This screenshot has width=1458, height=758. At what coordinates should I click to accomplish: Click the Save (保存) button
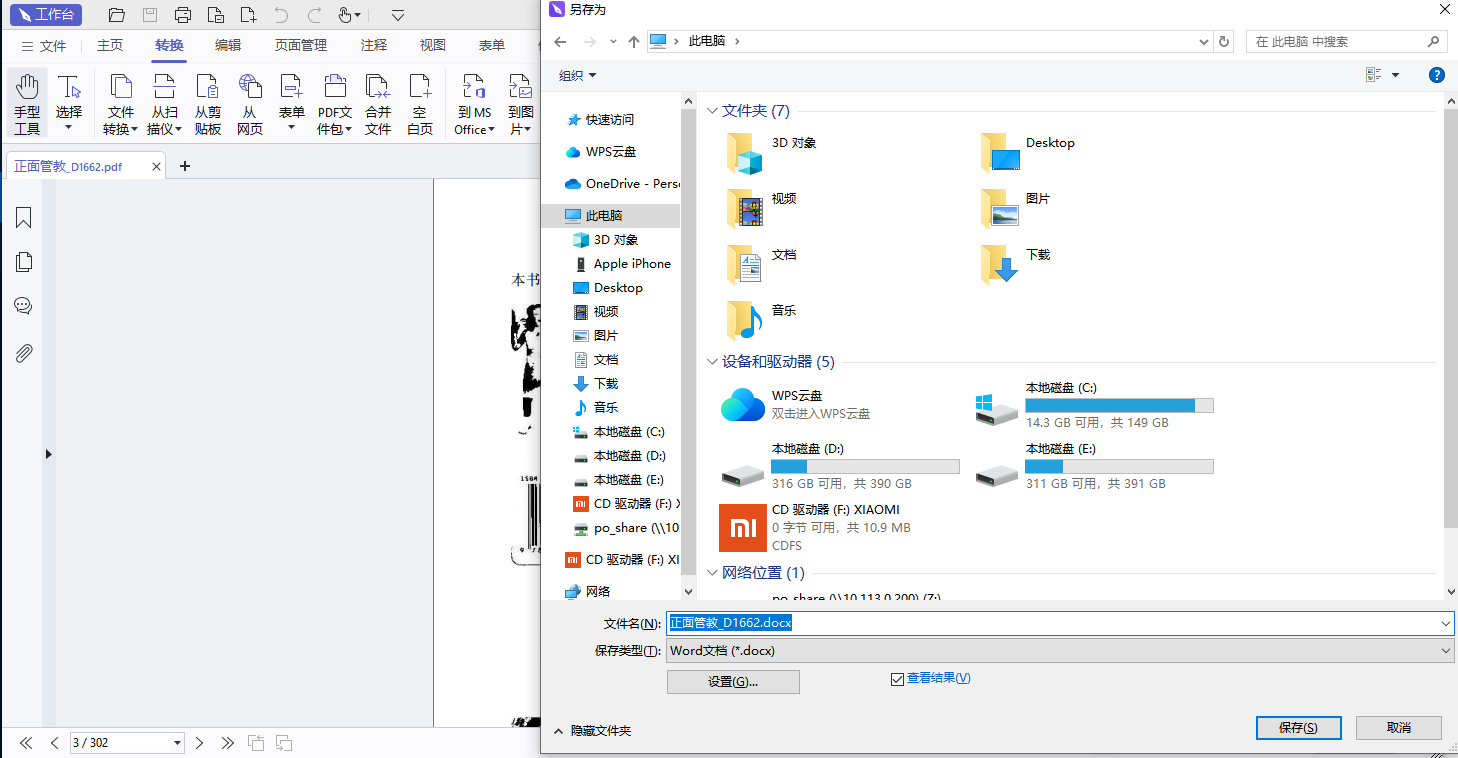pyautogui.click(x=1298, y=728)
